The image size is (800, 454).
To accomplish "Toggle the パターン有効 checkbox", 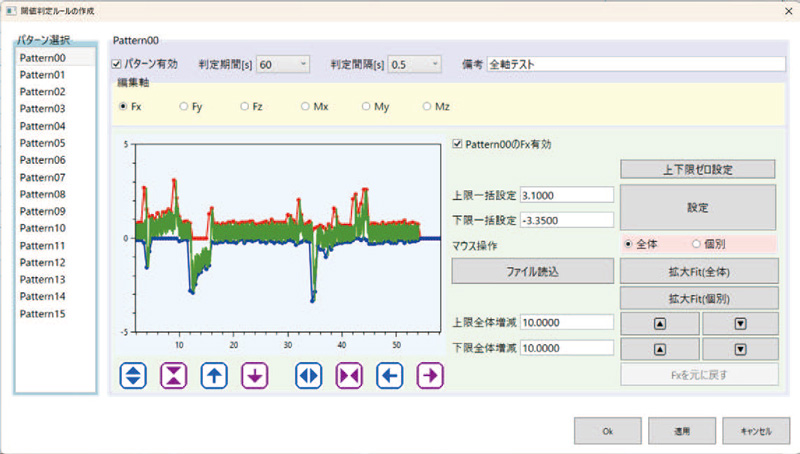I will (117, 64).
